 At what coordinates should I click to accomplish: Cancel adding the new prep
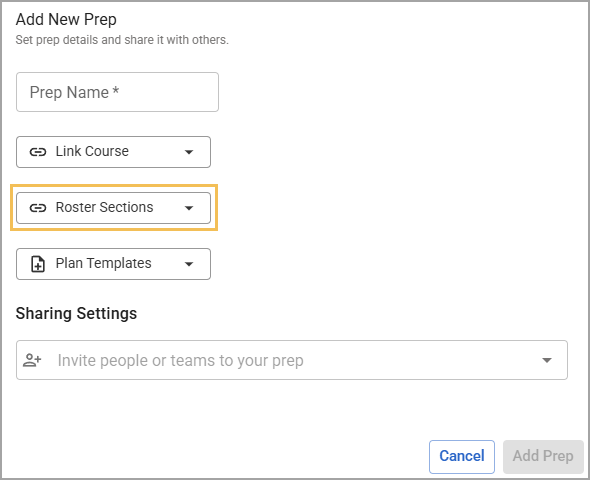point(462,456)
